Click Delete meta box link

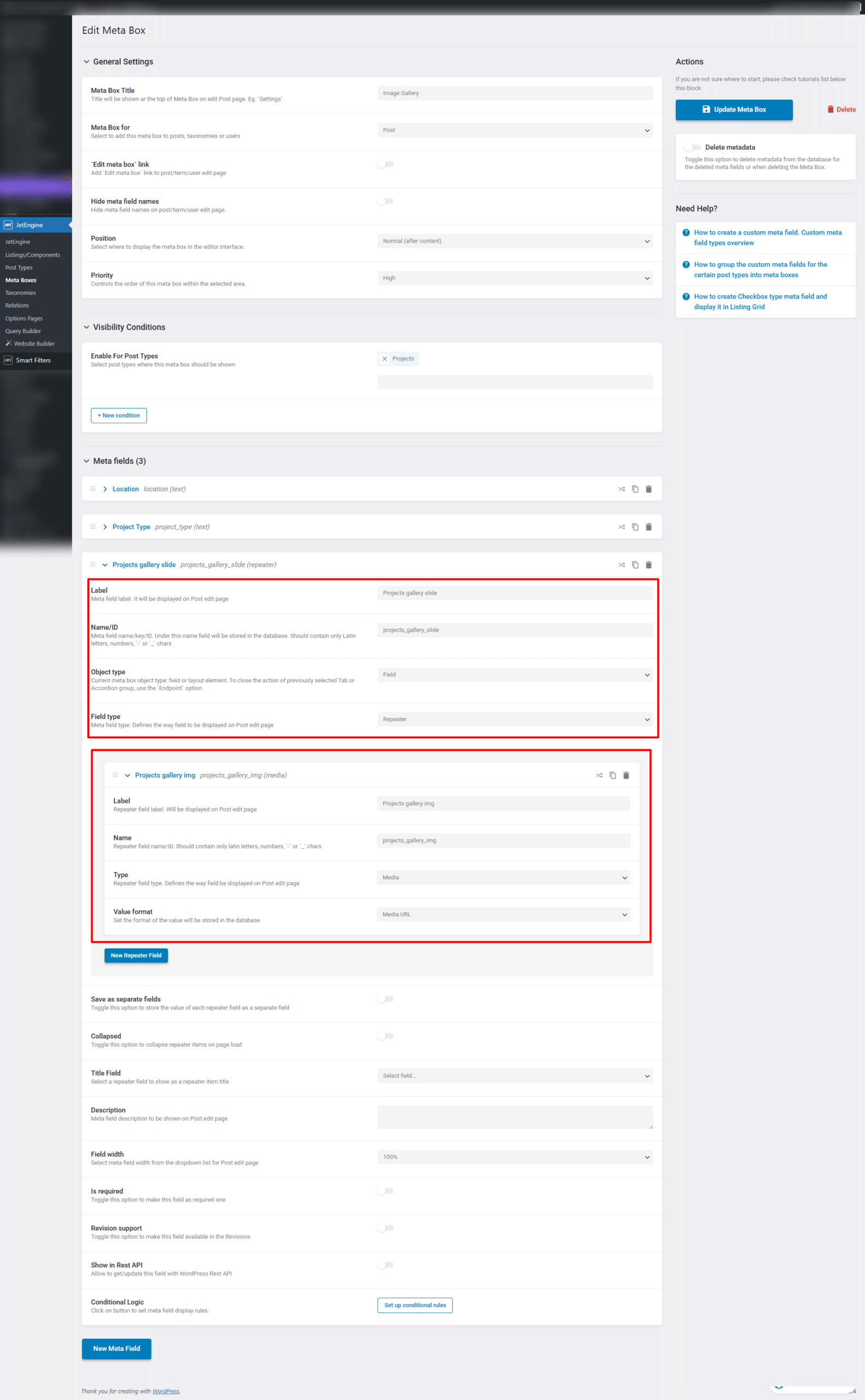point(841,109)
